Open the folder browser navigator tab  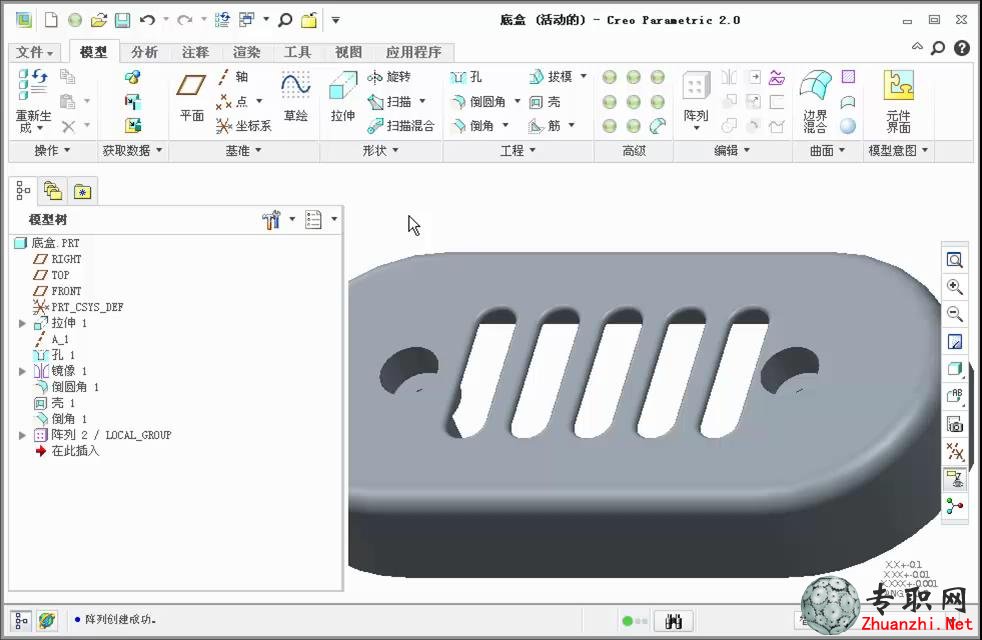pos(53,192)
